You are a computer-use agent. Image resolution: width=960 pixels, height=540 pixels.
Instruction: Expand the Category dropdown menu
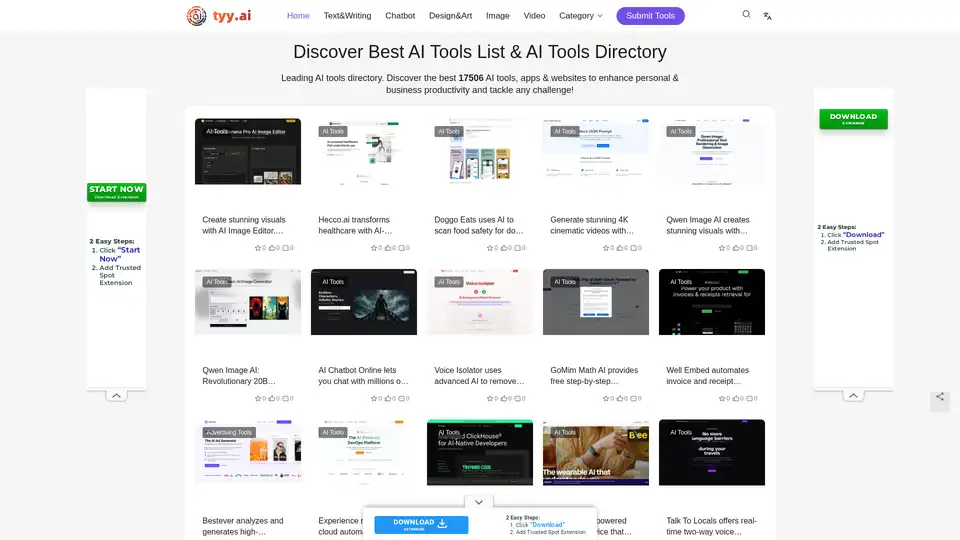point(581,16)
